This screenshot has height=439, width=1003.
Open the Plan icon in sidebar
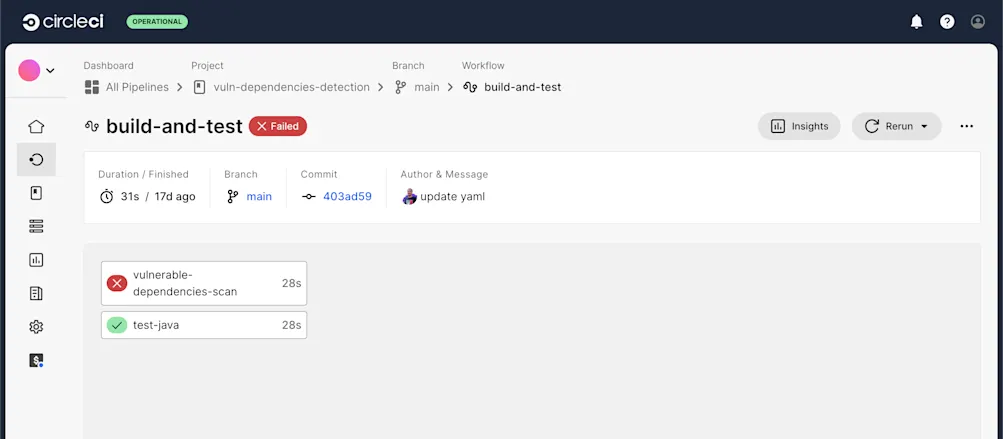(36, 294)
